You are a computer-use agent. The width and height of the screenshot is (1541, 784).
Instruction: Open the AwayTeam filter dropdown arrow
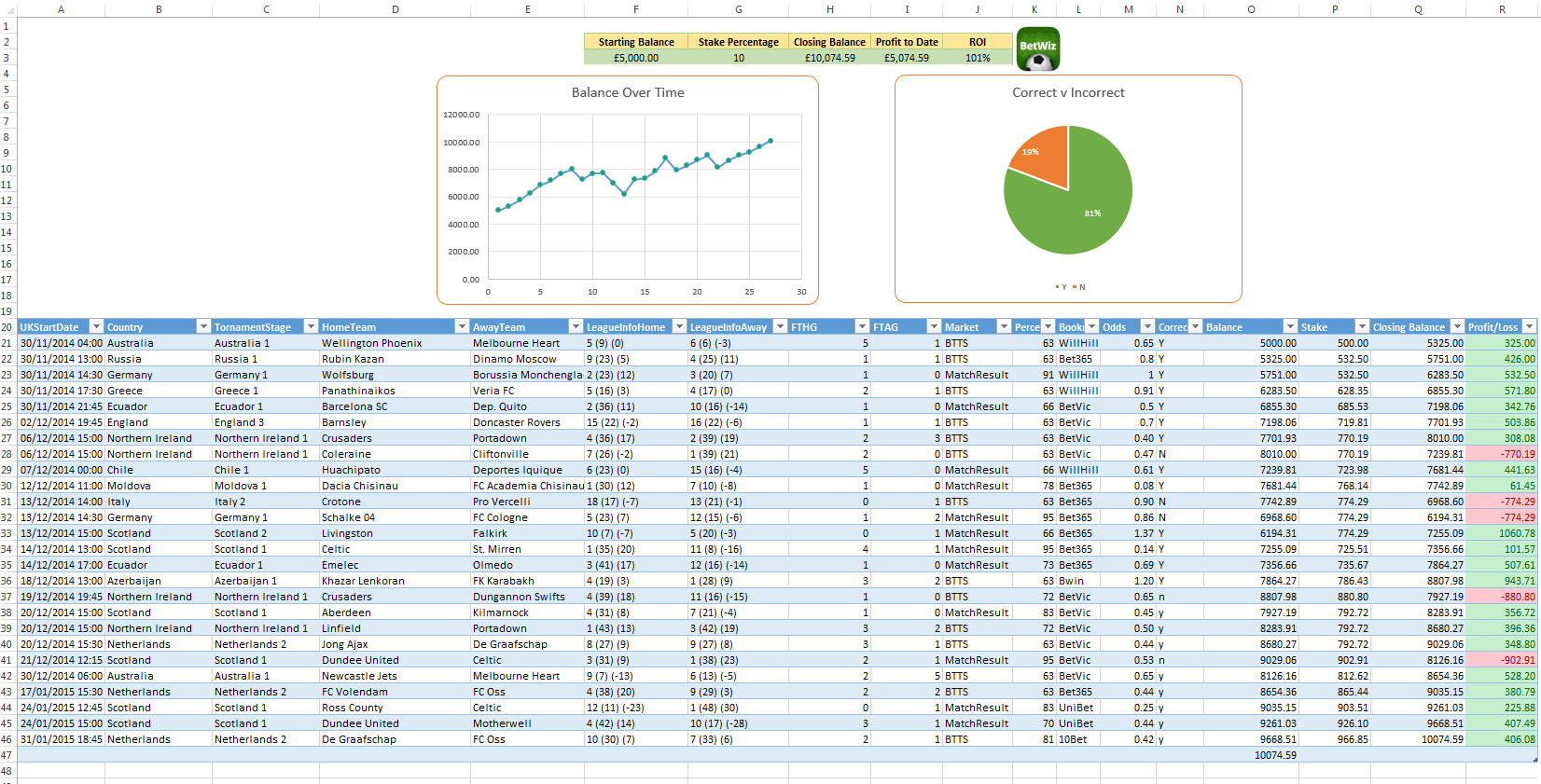point(576,327)
